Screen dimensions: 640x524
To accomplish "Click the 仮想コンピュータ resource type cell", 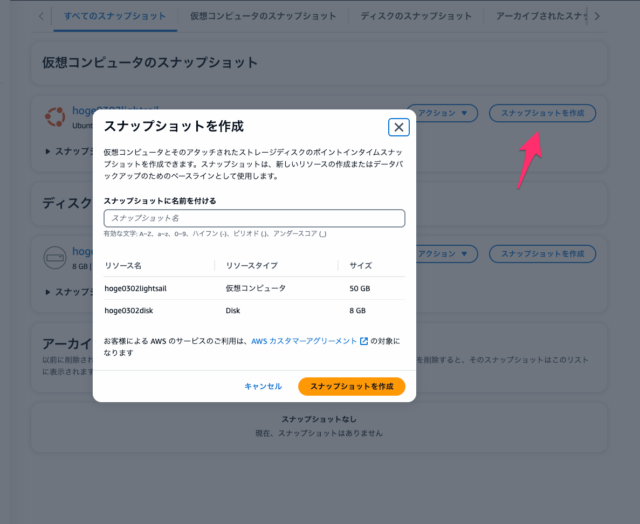I will 256,289.
